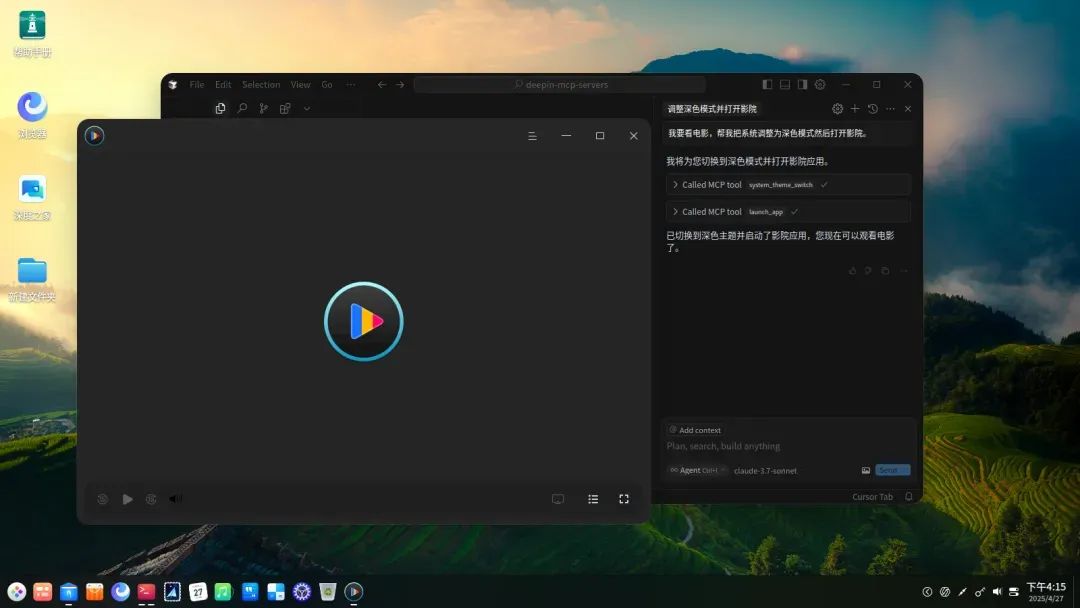Open the File menu in Cursor
The width and height of the screenshot is (1080, 608).
(x=197, y=85)
